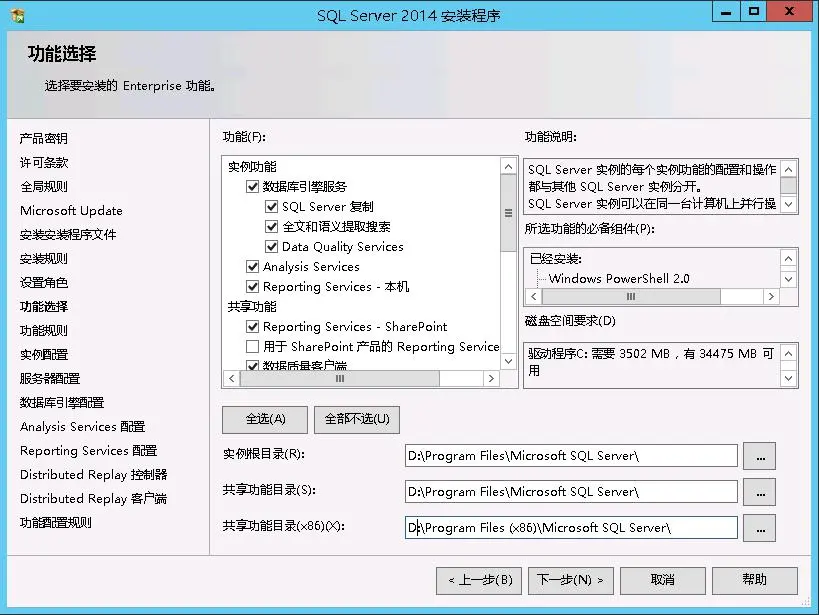Viewport: 819px width, 615px height.
Task: Uncheck Data Quality Services checkbox
Action: tap(271, 246)
